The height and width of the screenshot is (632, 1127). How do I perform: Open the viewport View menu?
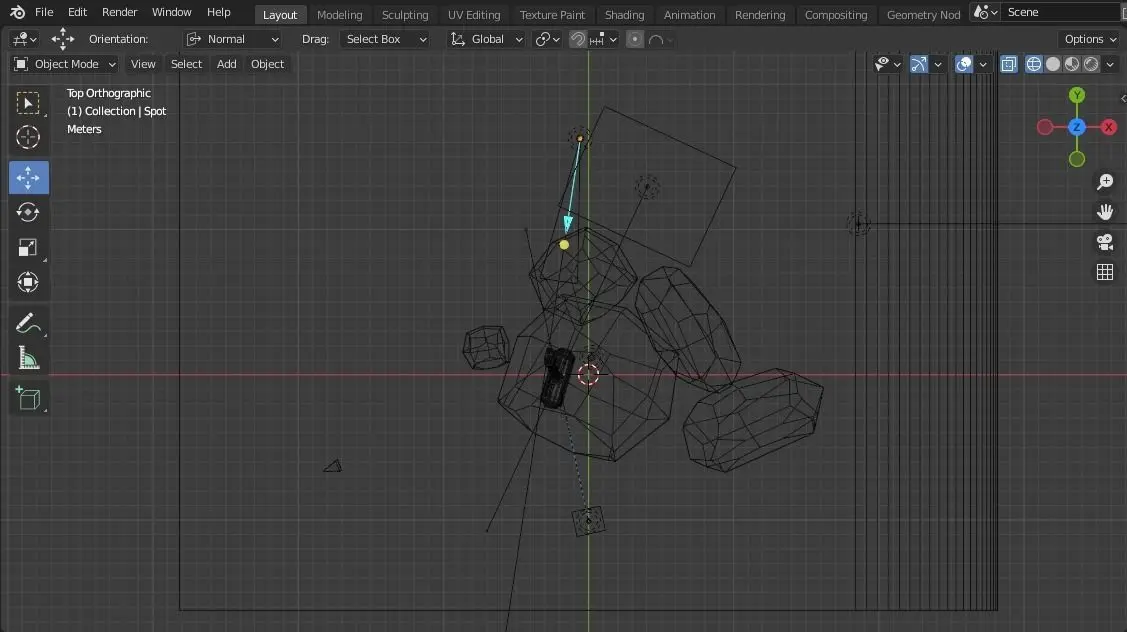point(143,64)
